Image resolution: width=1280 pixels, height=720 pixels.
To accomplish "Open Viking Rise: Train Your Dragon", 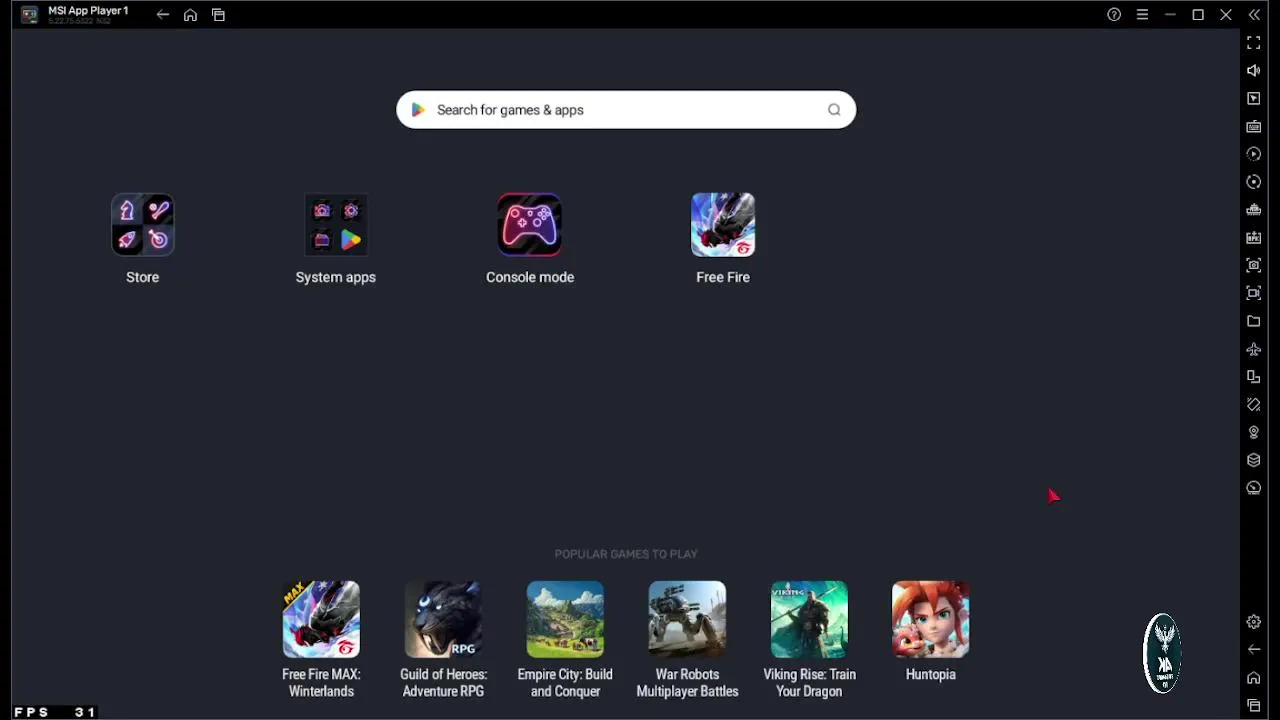I will click(x=809, y=619).
